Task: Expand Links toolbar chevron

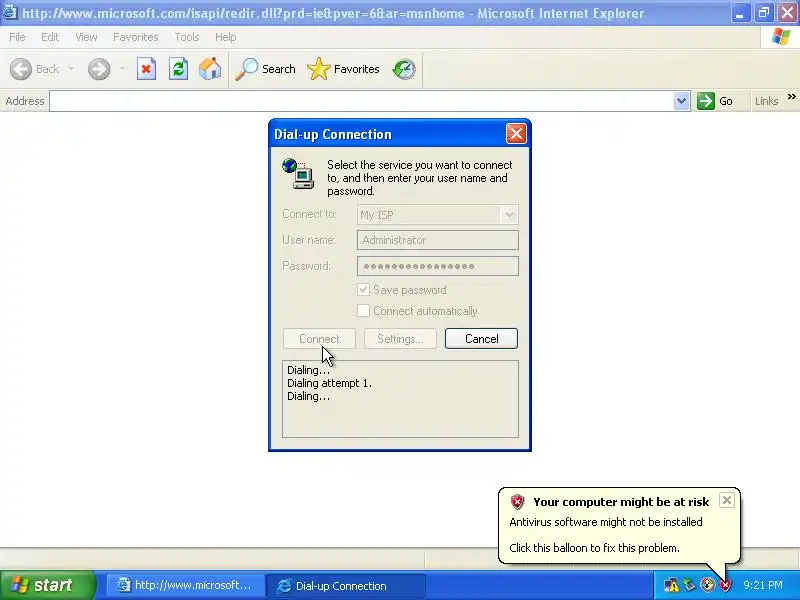Action: pos(791,97)
